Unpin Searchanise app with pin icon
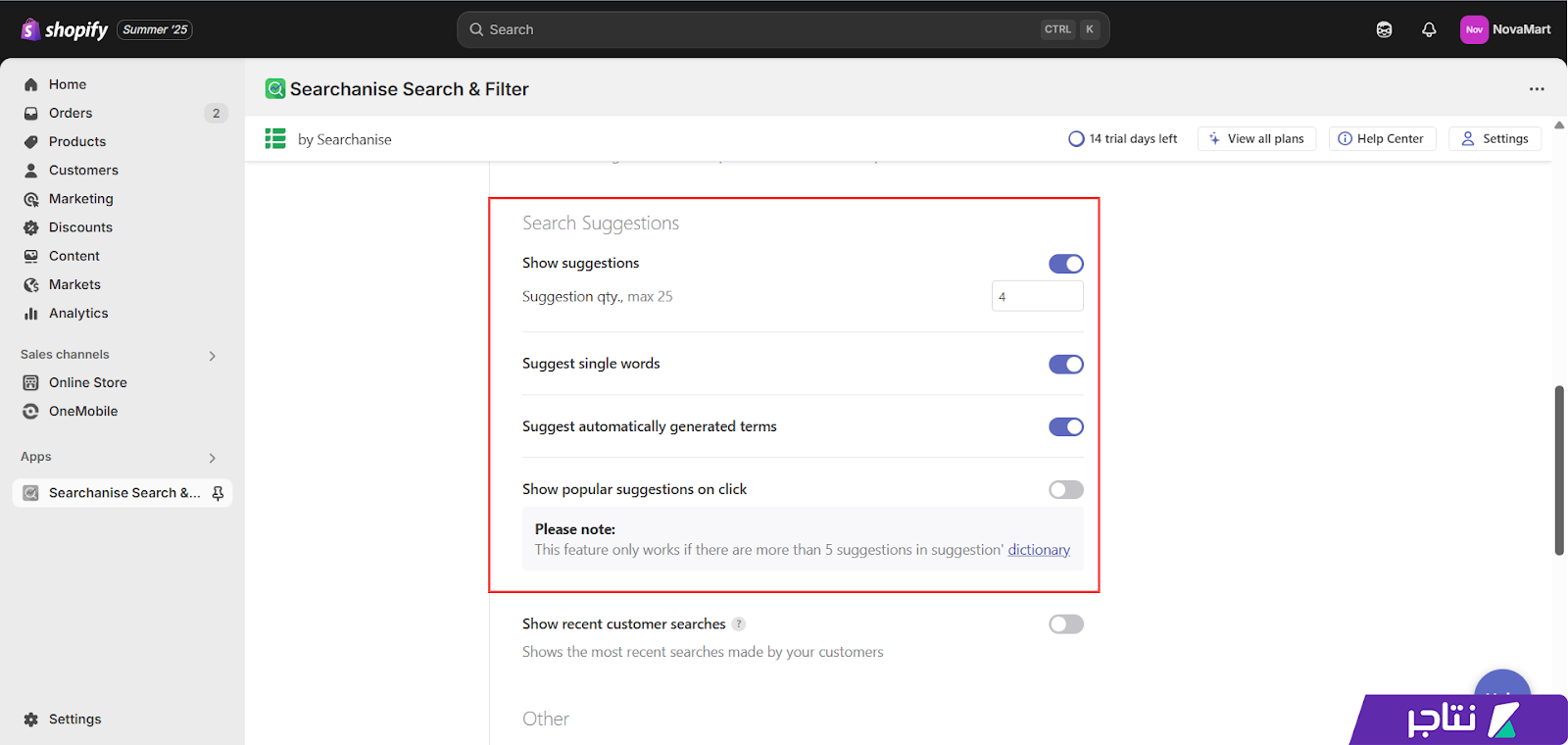The height and width of the screenshot is (745, 1568). click(x=218, y=493)
